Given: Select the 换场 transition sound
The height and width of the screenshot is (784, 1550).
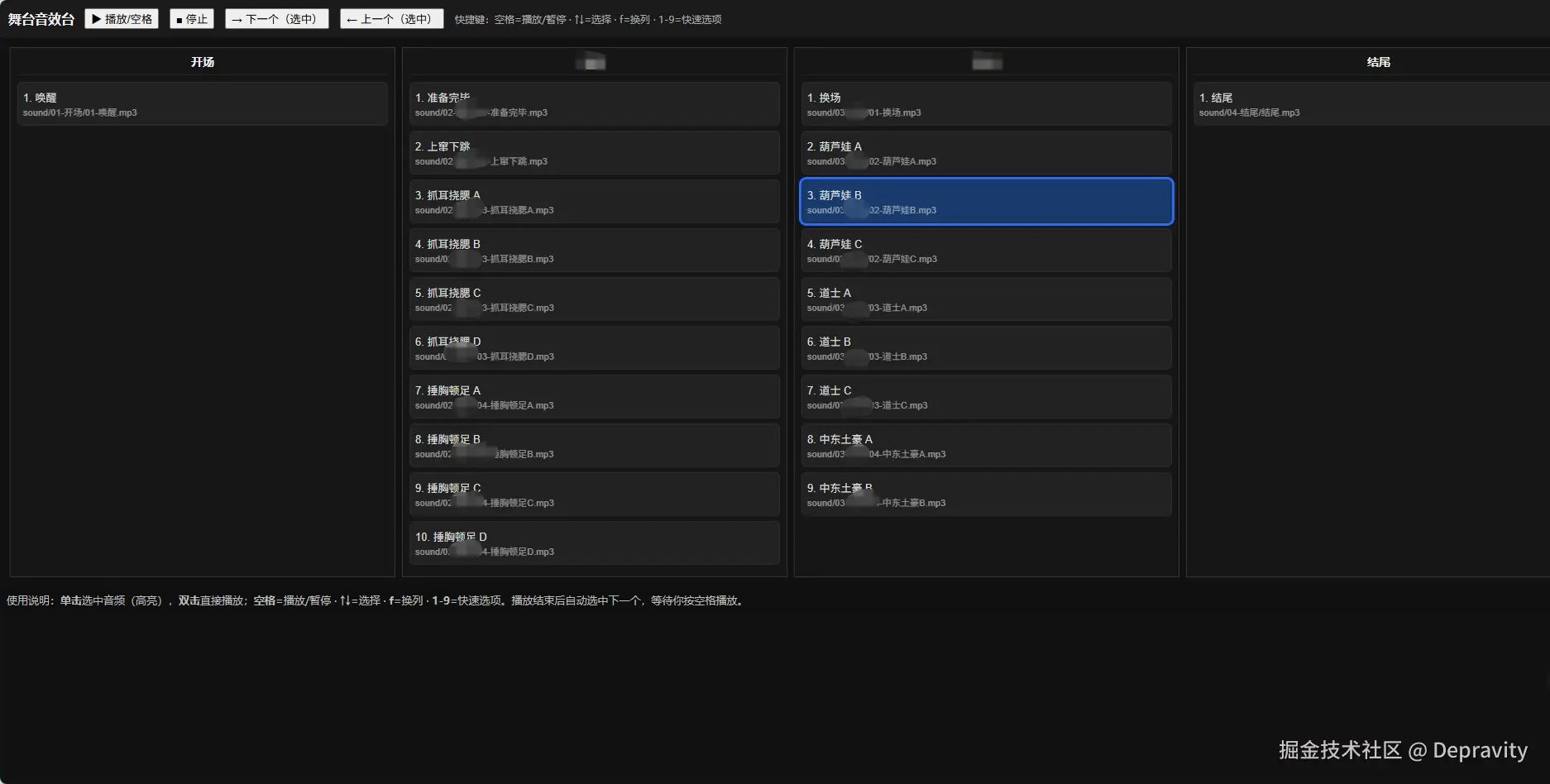Looking at the screenshot, I should [984, 103].
